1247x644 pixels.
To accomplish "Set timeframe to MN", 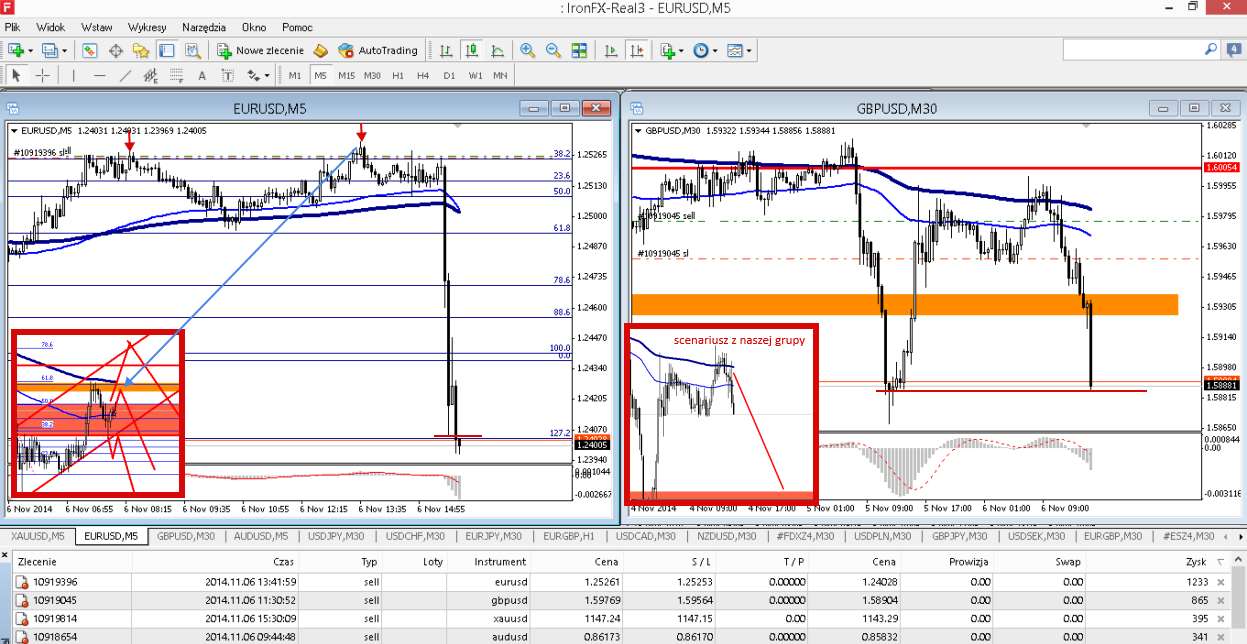I will [x=500, y=75].
